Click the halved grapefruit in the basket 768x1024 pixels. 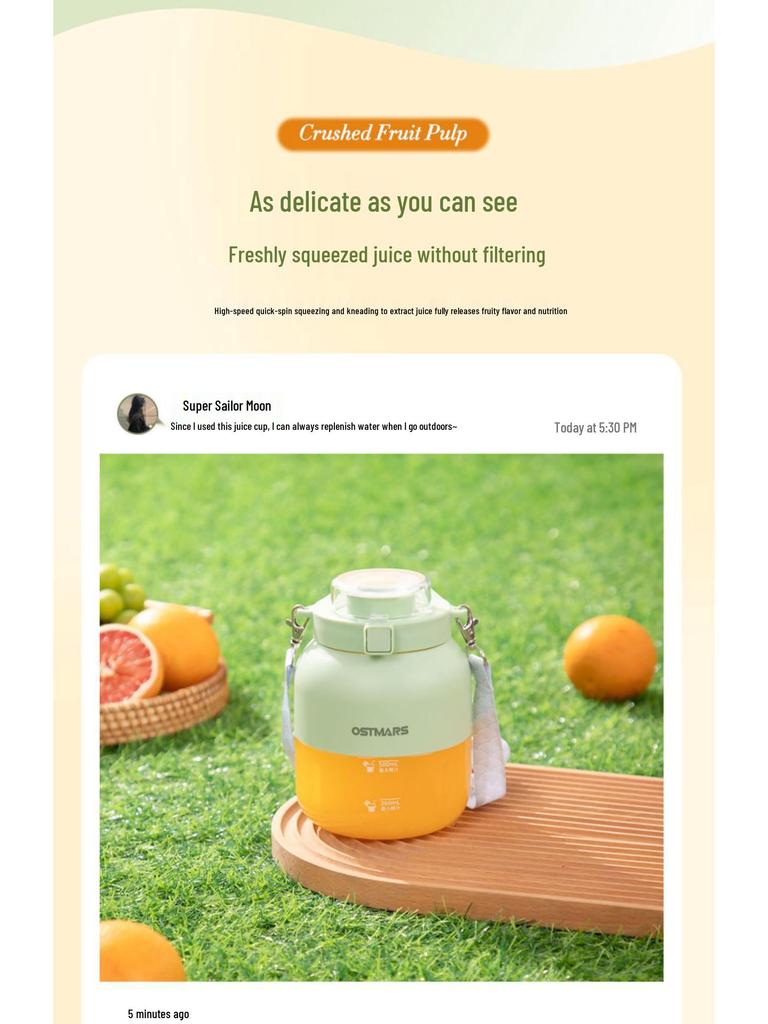click(x=128, y=663)
